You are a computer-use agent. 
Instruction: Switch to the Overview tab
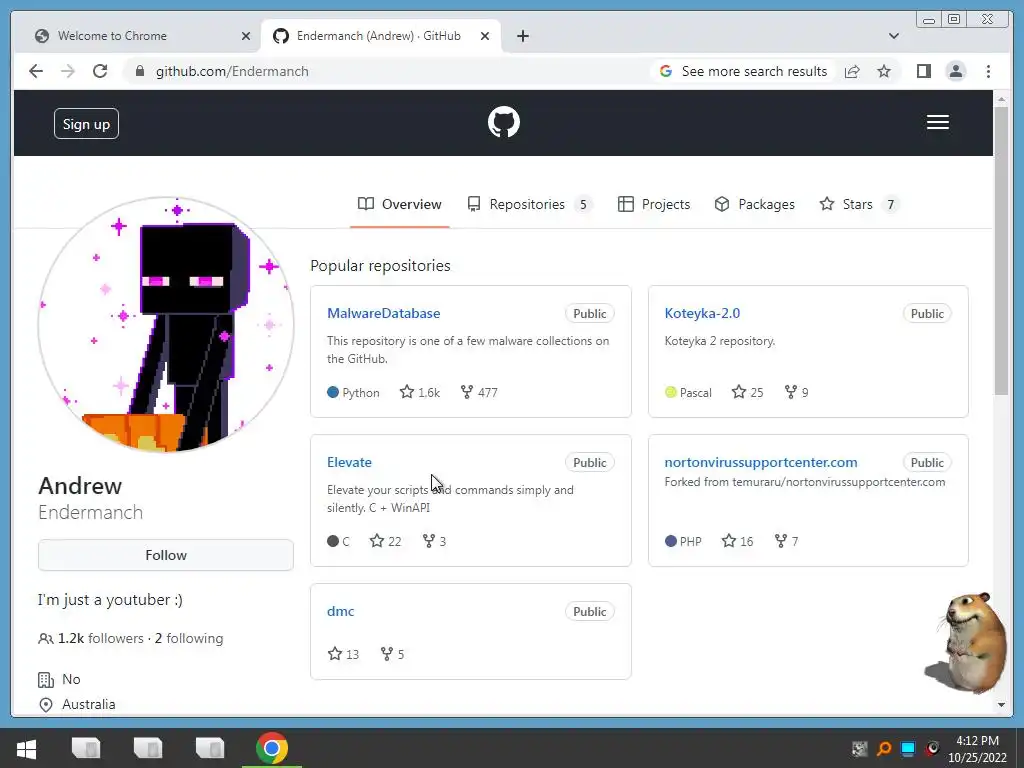click(x=400, y=204)
